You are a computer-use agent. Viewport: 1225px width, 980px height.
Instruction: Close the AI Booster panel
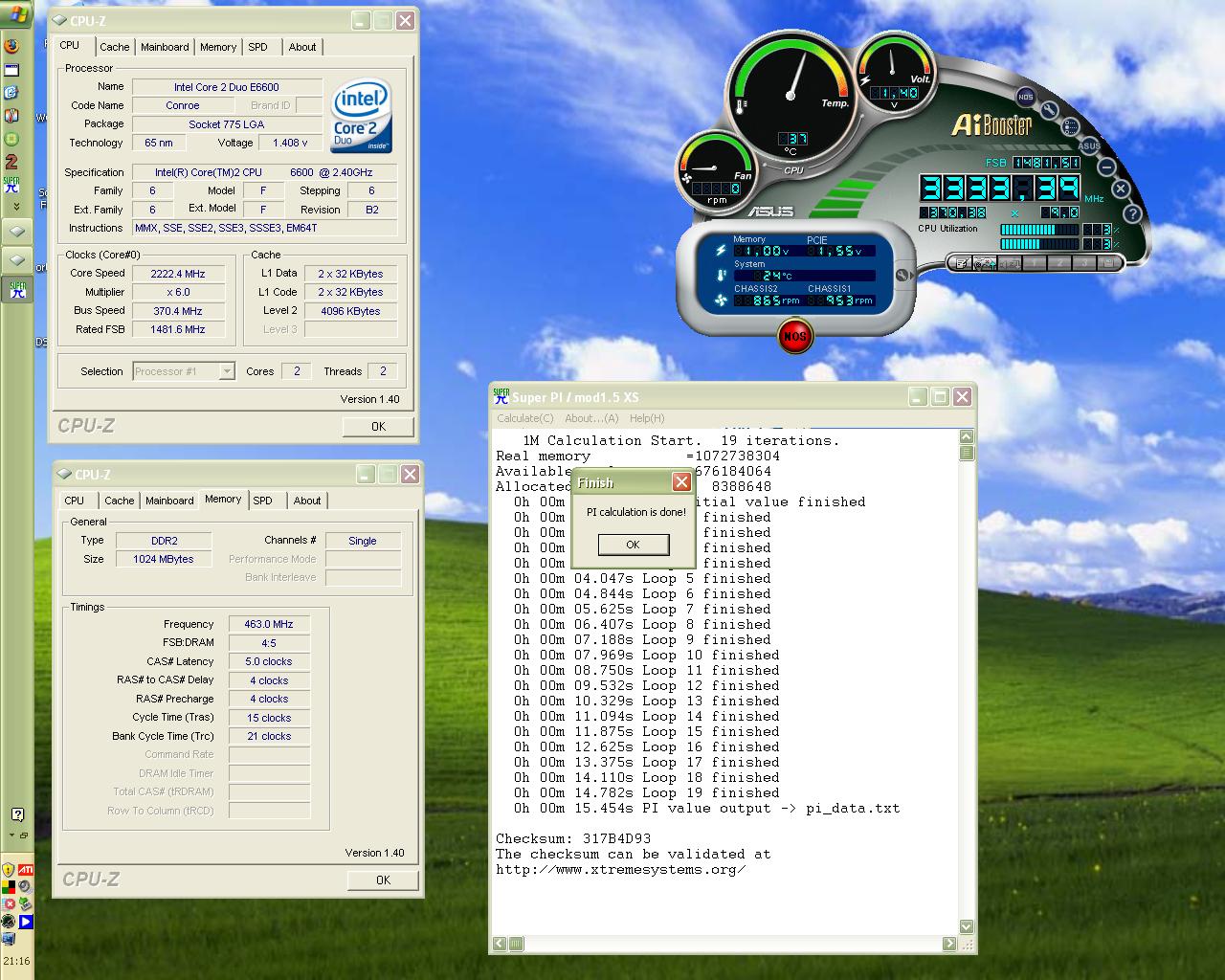pyautogui.click(x=1121, y=189)
